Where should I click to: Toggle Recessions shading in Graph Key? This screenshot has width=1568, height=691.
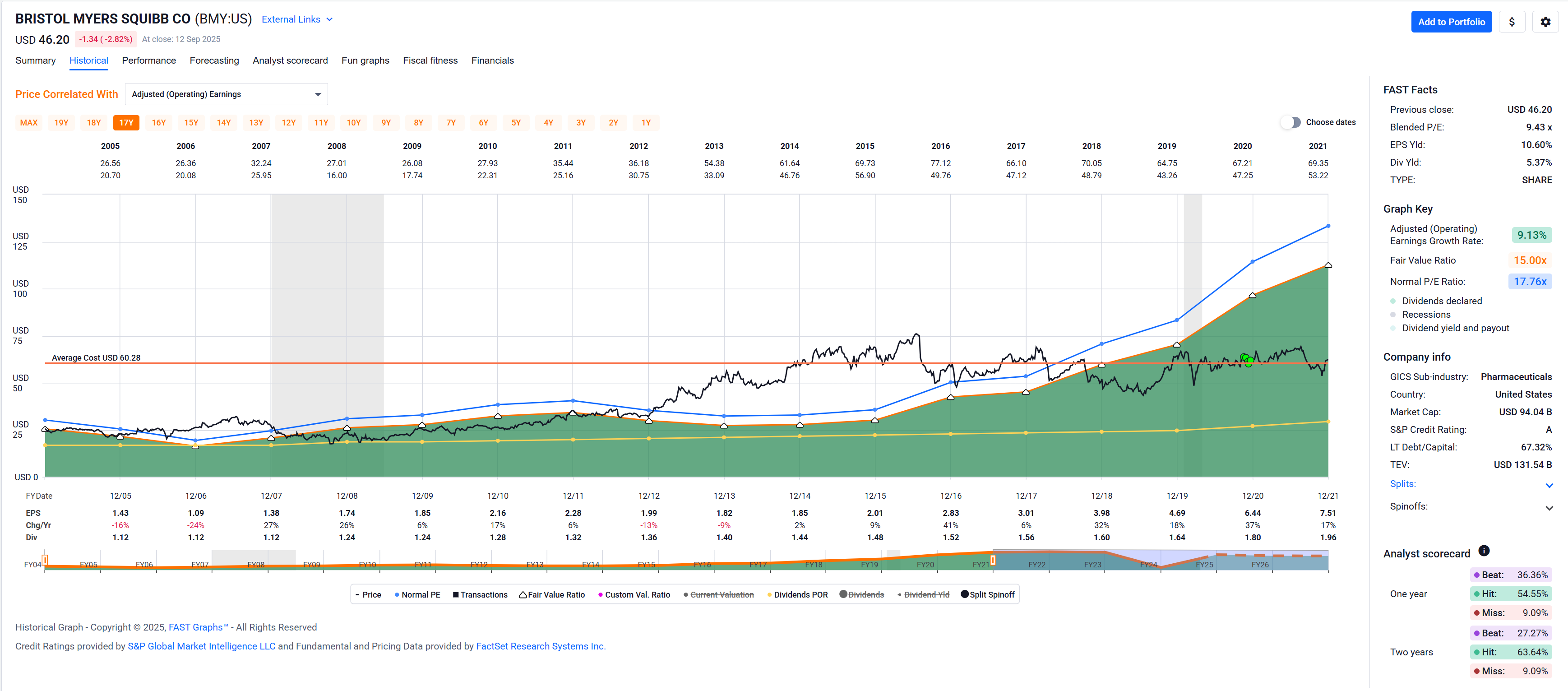1393,315
